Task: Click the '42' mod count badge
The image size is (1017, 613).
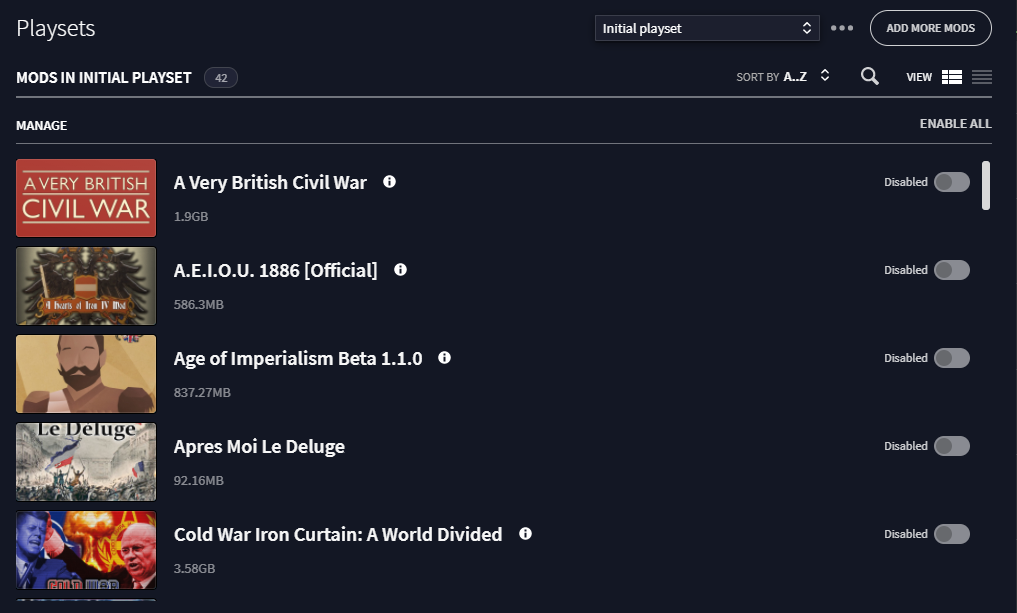Action: [221, 78]
